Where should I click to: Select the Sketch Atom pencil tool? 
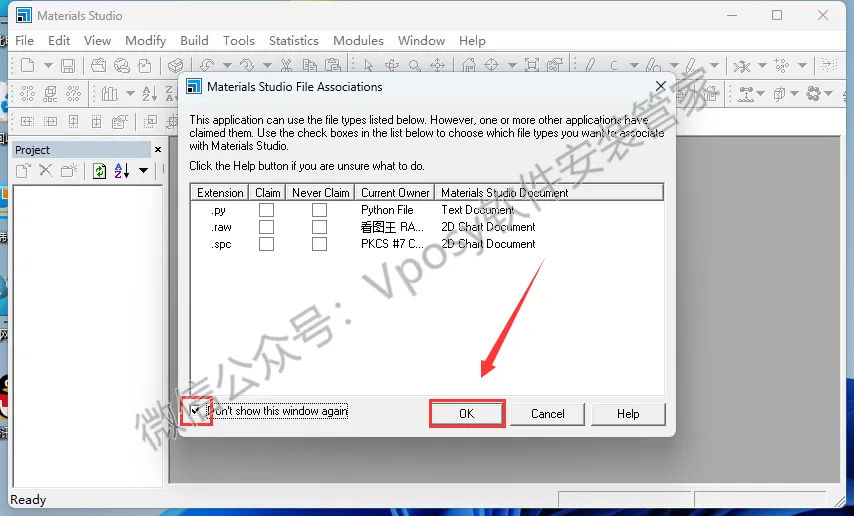coord(590,66)
